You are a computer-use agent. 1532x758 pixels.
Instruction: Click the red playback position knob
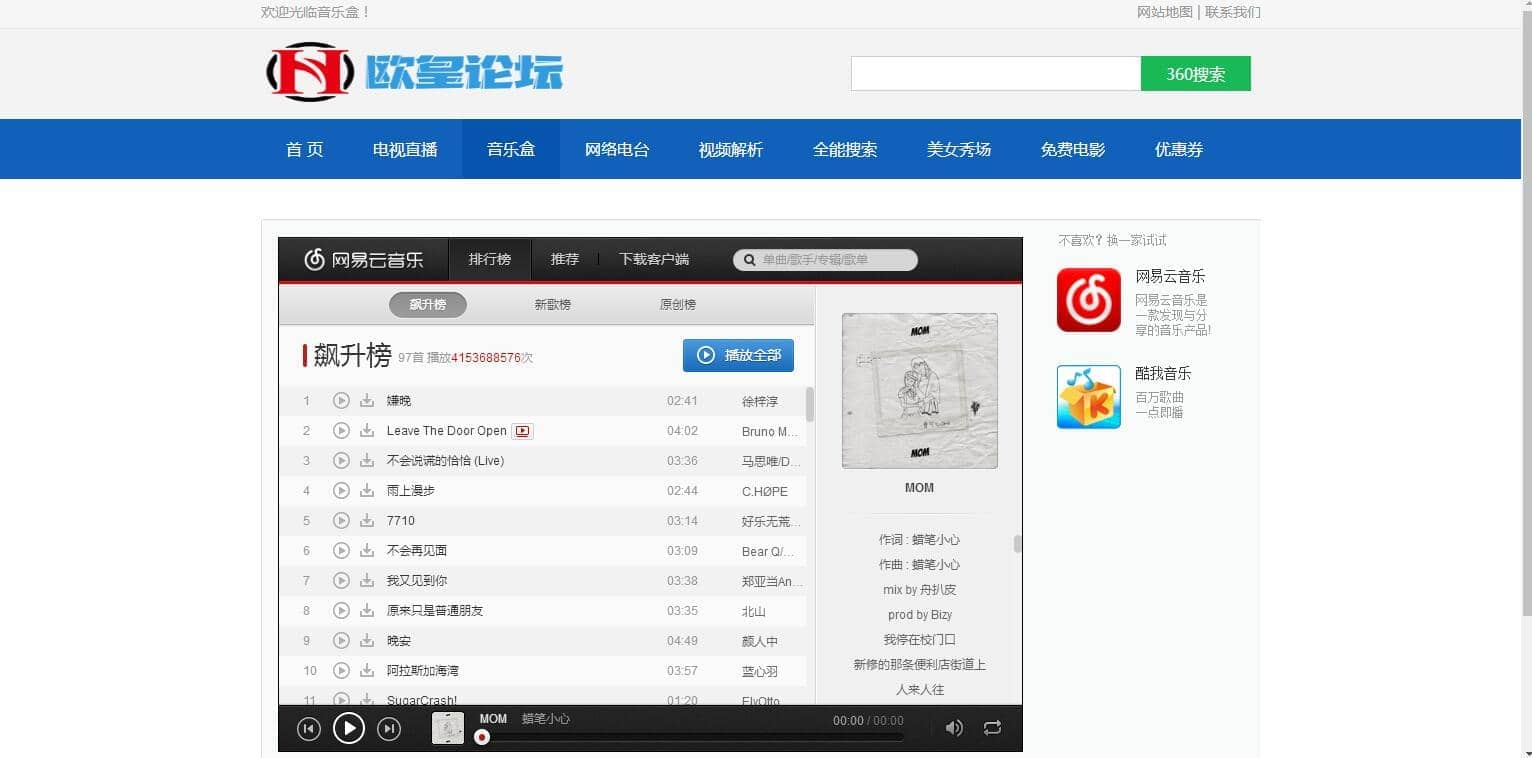(x=482, y=738)
